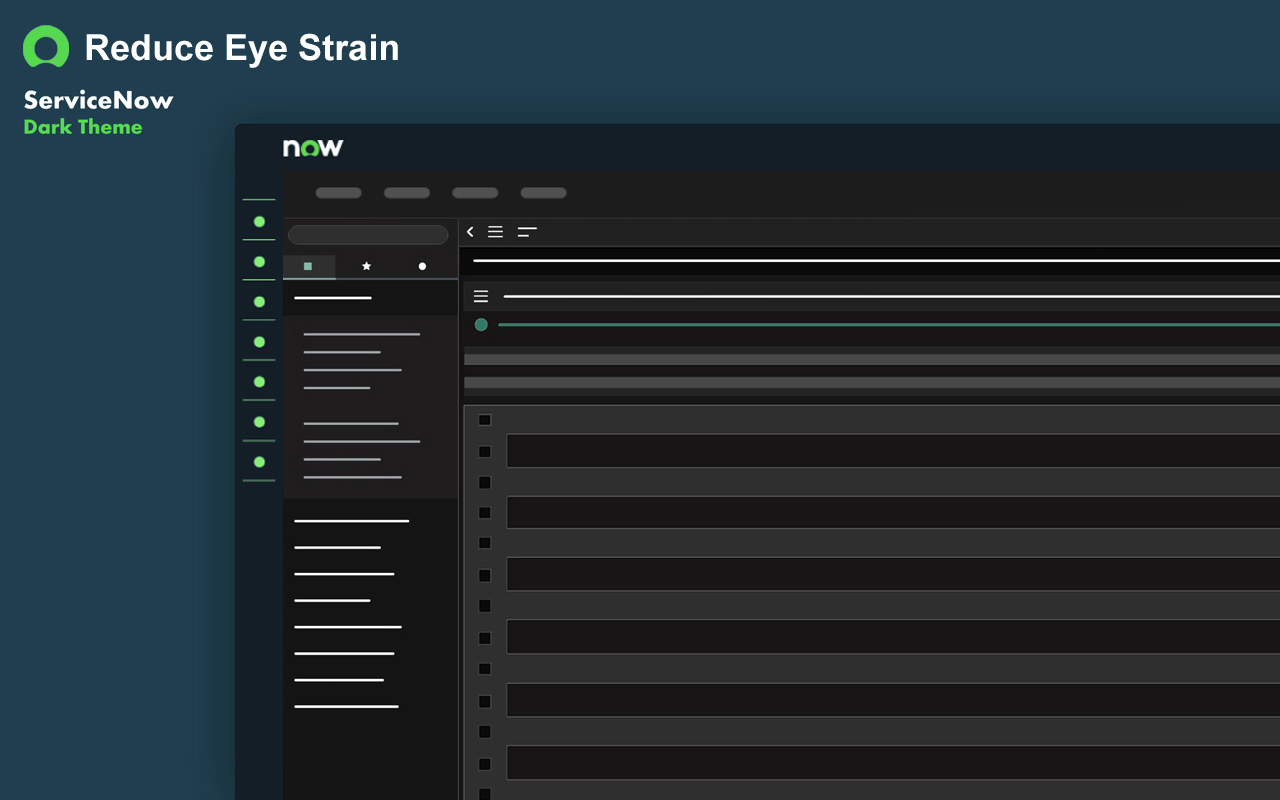
Task: Click the green record indicator dot on the highlighted row
Action: 481,325
